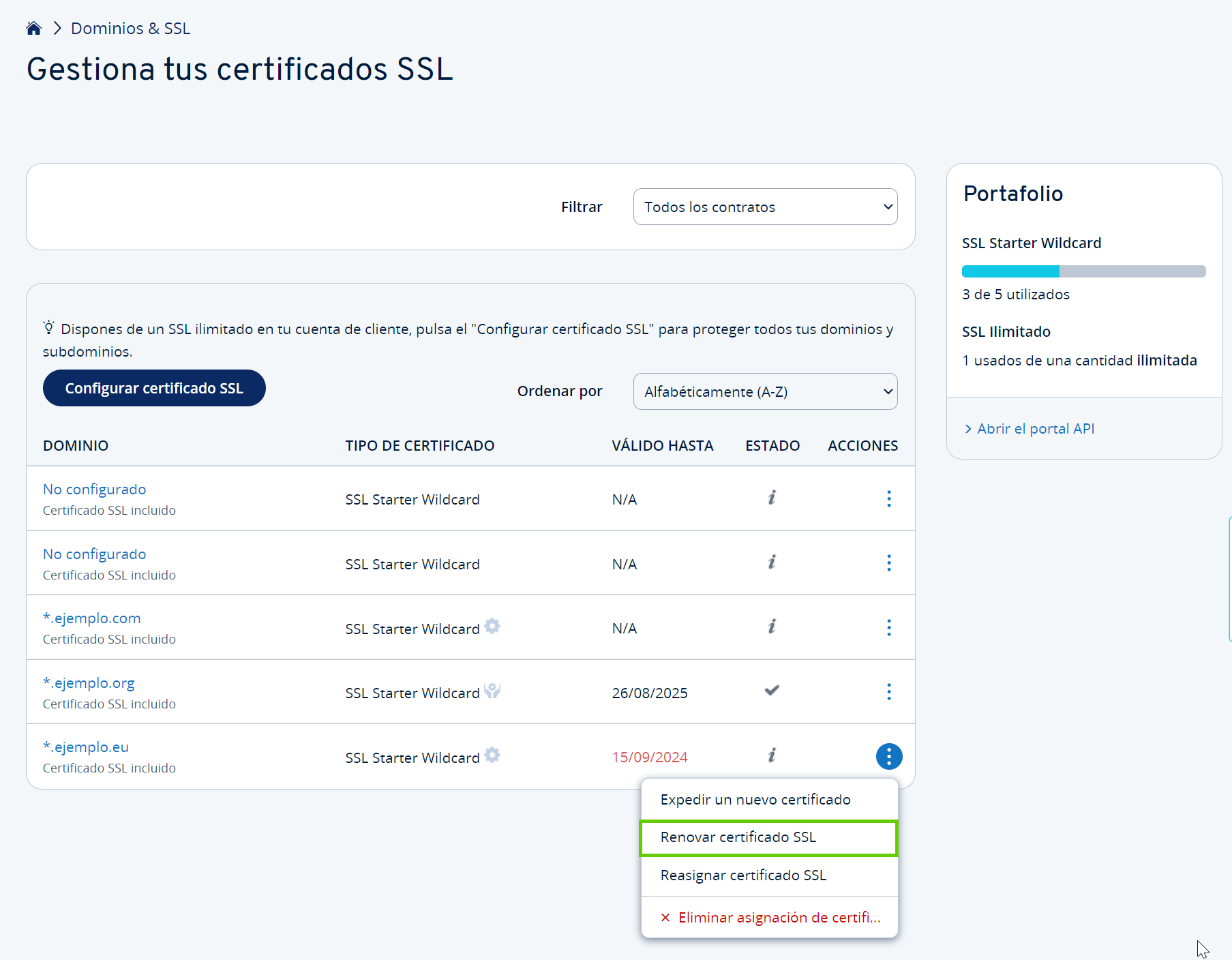This screenshot has width=1232, height=960.
Task: Go to the home icon in breadcrumb
Action: coord(34,28)
